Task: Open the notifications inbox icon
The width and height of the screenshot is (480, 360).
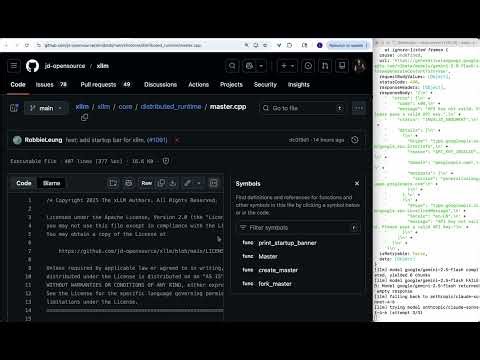Action: 342,66
